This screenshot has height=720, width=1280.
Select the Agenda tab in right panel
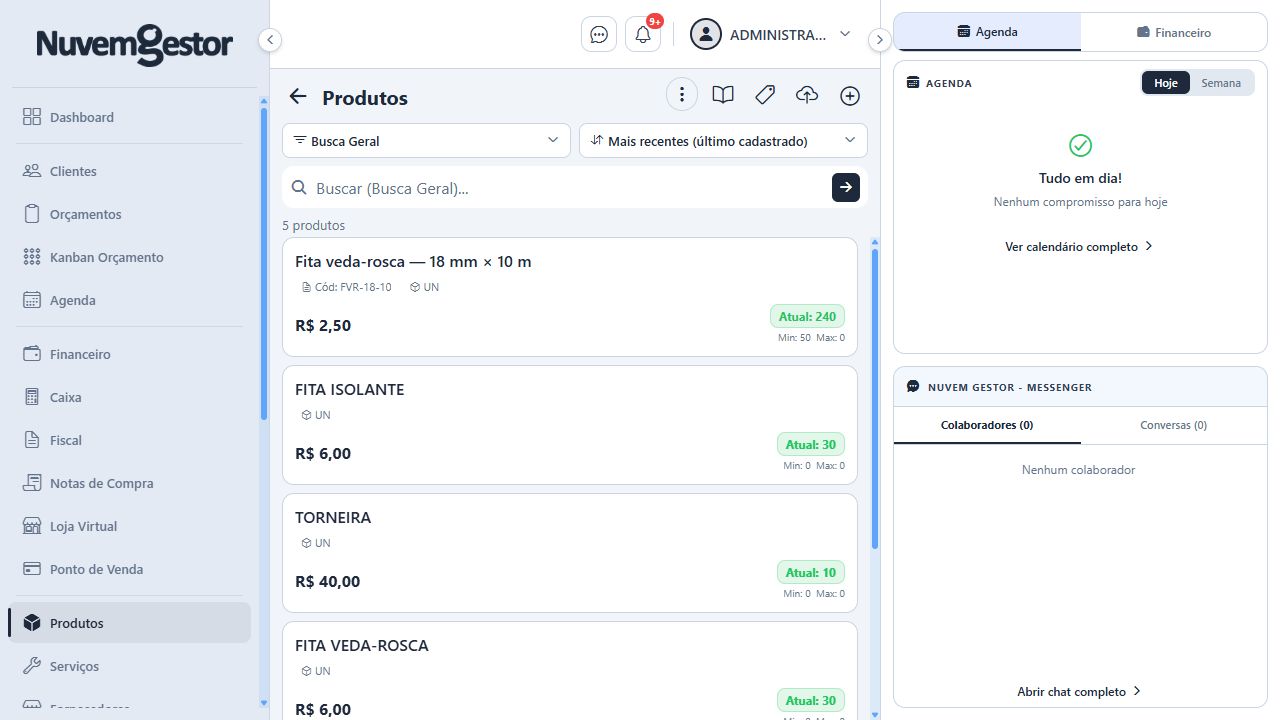coord(987,32)
